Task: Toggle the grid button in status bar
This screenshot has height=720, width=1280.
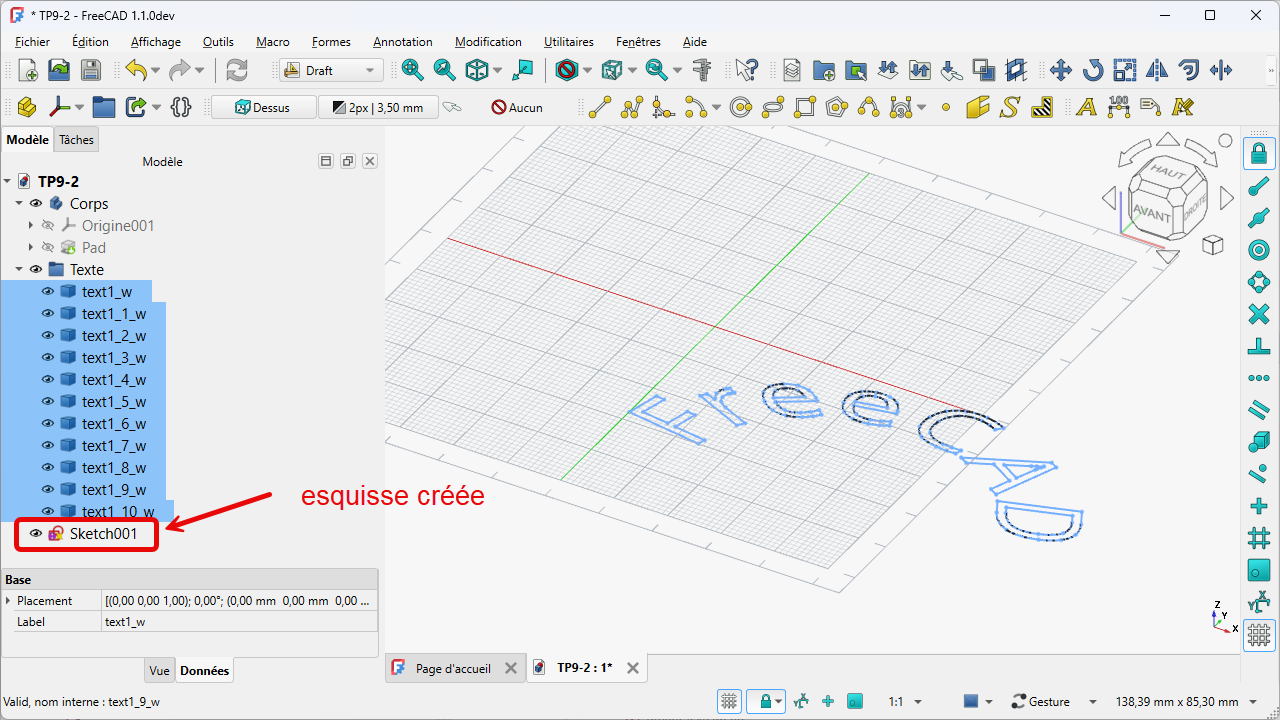Action: pos(729,702)
